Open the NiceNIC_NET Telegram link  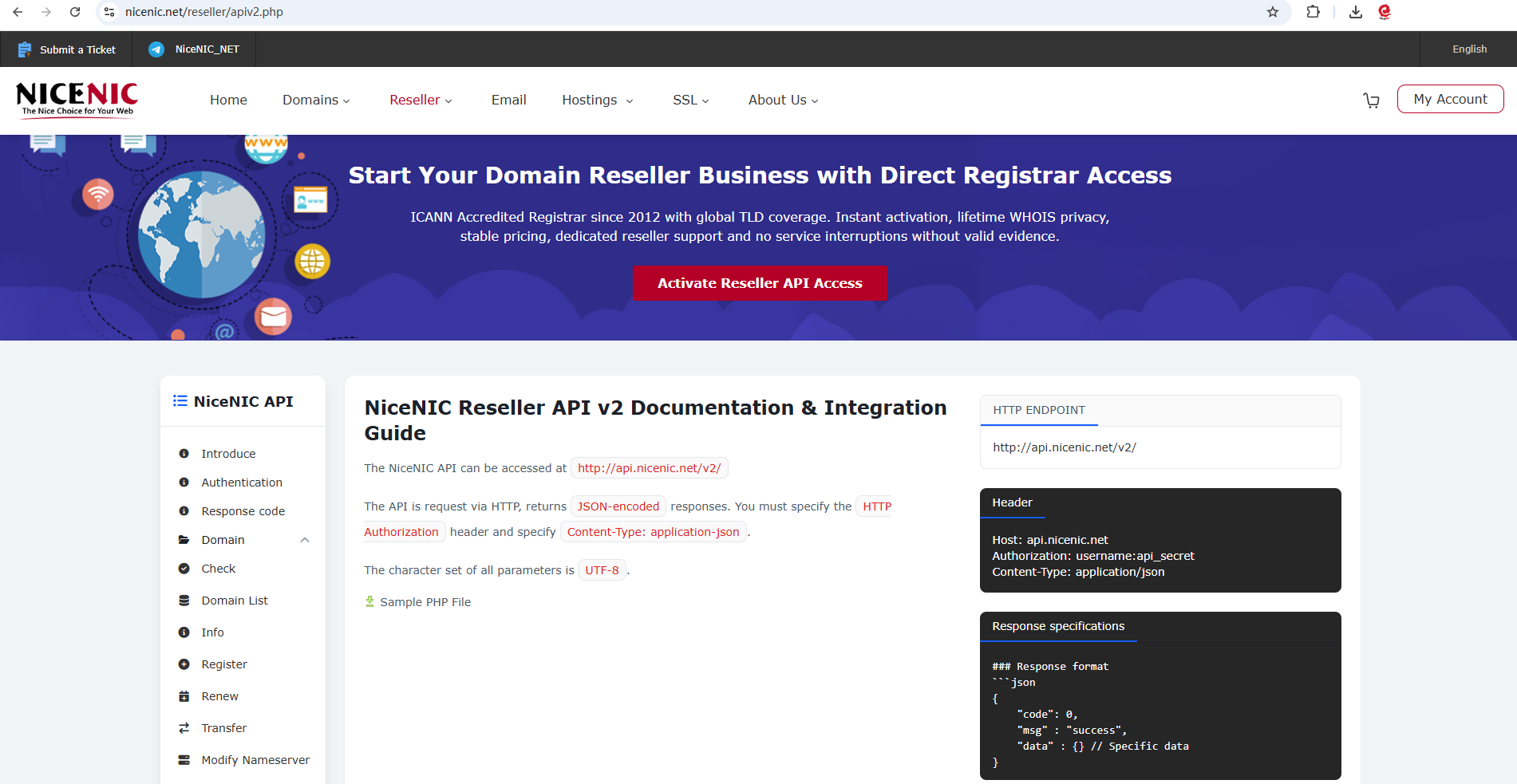coord(207,49)
